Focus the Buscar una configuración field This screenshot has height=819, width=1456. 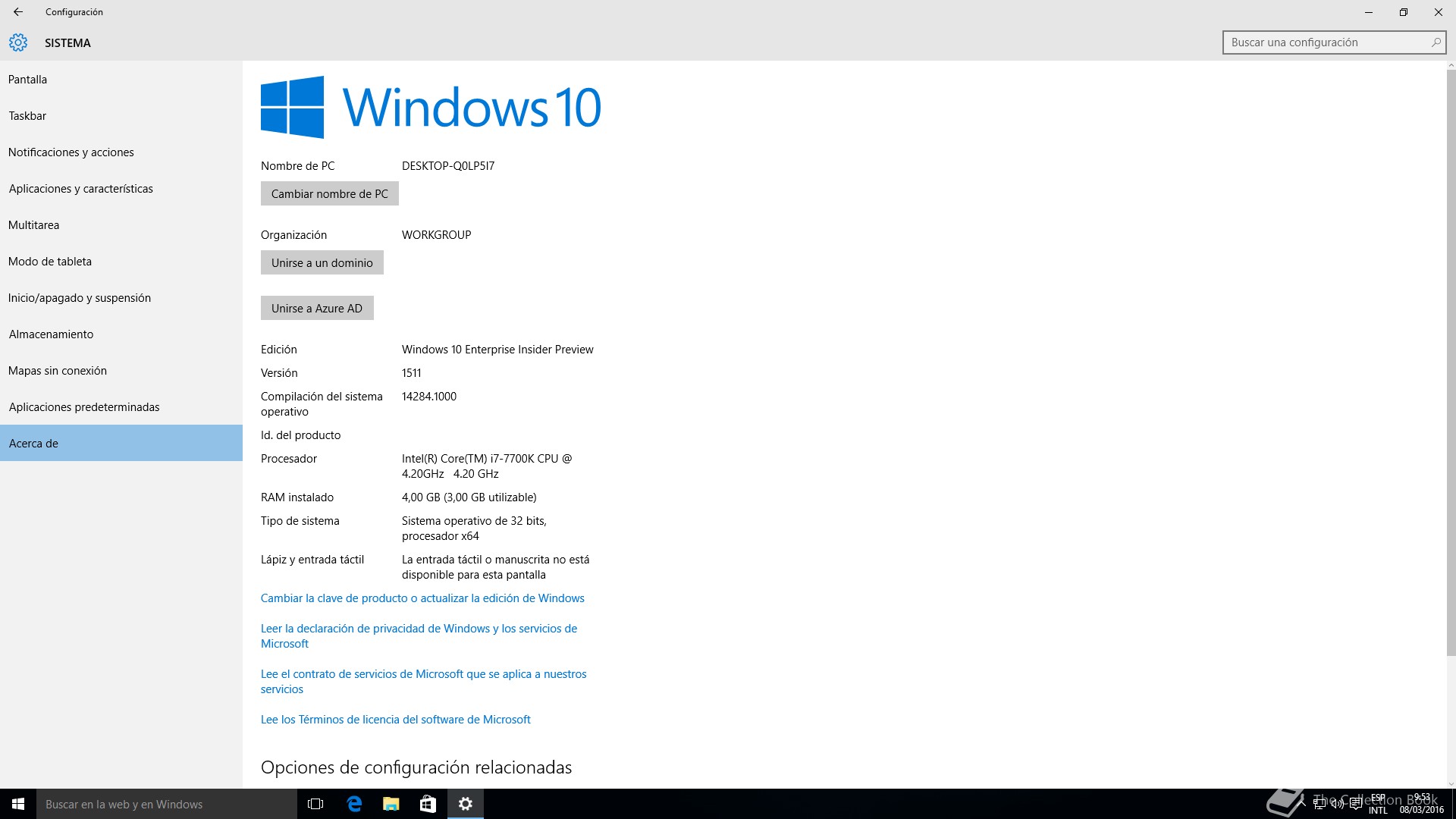coord(1334,42)
